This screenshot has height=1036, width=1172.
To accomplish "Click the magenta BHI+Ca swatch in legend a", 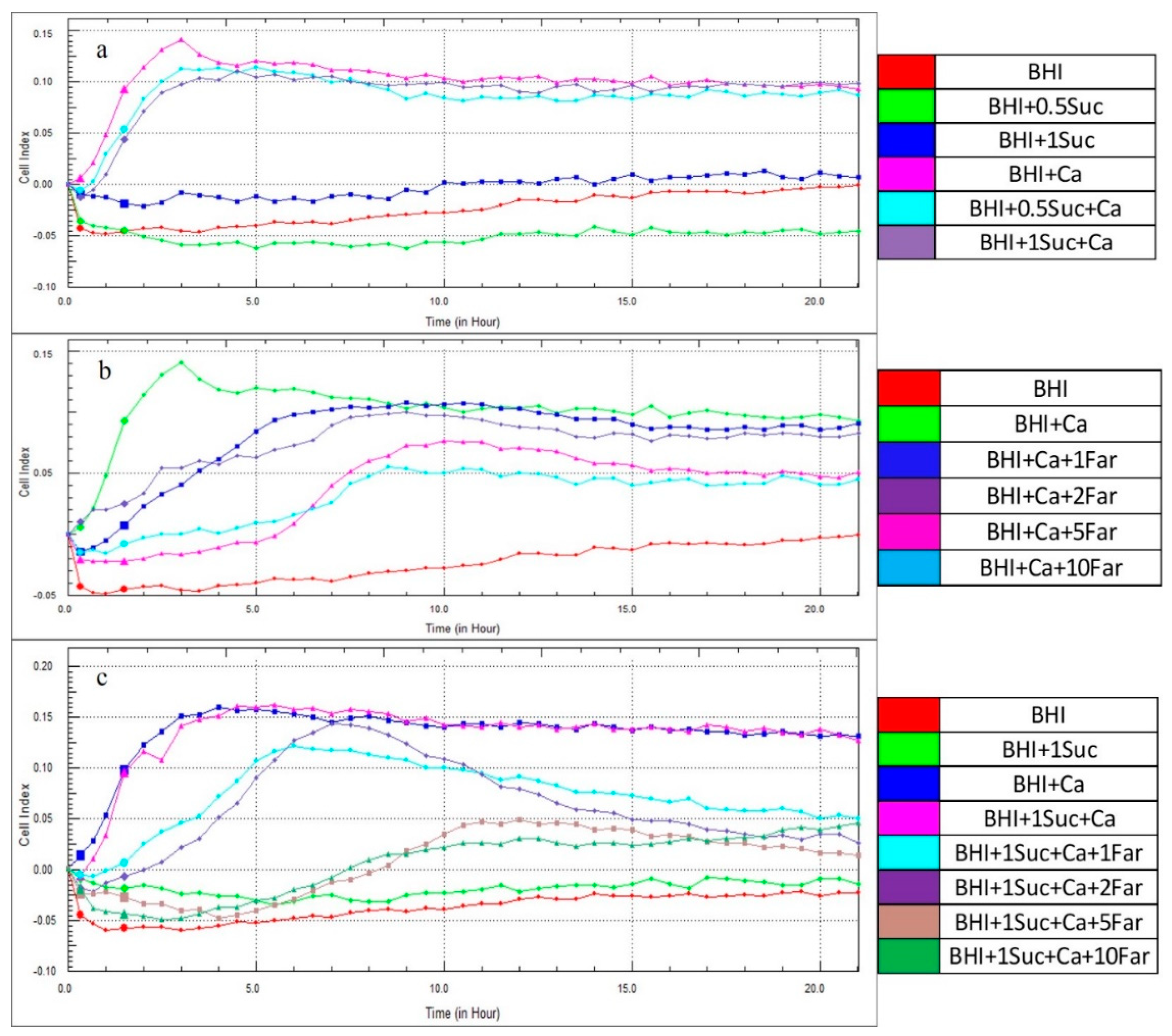I will tap(906, 174).
